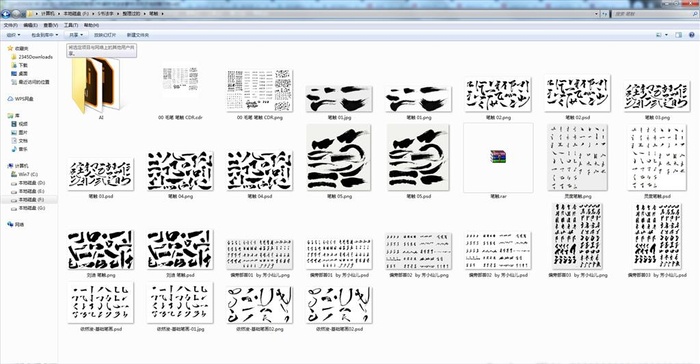This screenshot has height=364, width=700.
Task: Select the AI folder icon
Action: [x=96, y=84]
